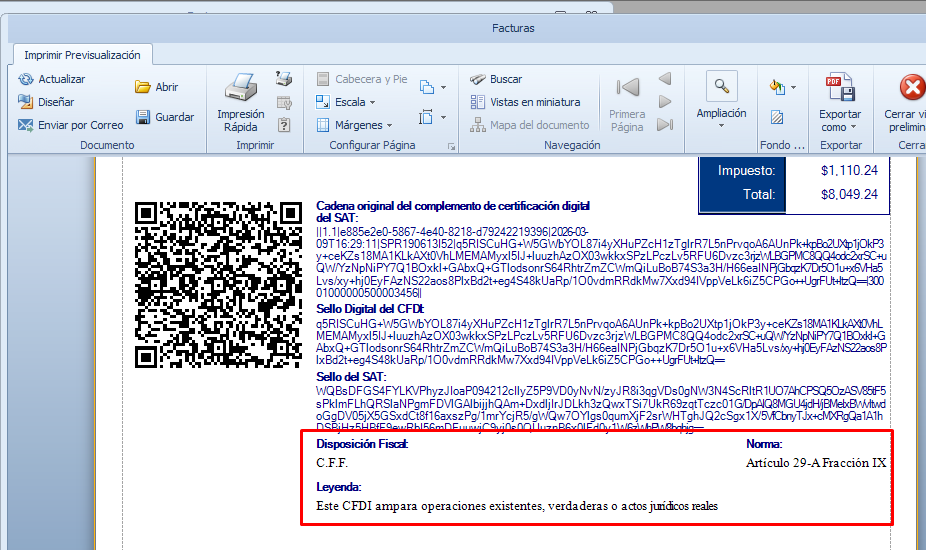This screenshot has width=926, height=550.
Task: Click the watermark icon in Fondo group
Action: tap(778, 118)
